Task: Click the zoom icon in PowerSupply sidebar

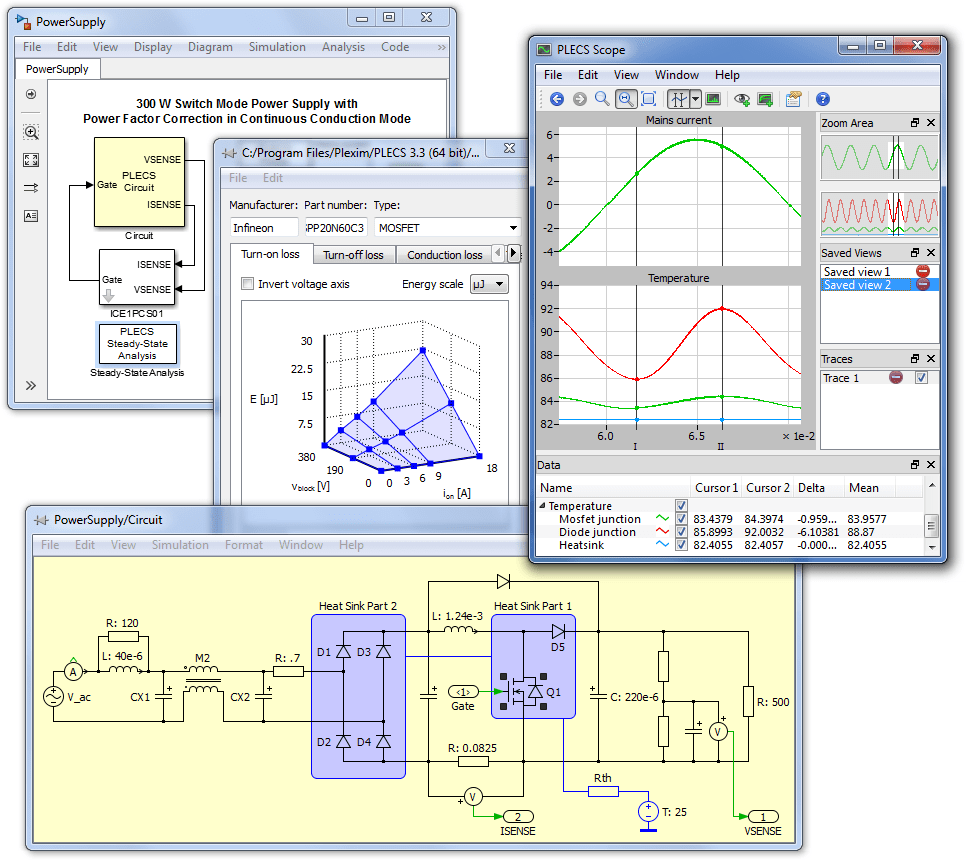Action: tap(31, 133)
